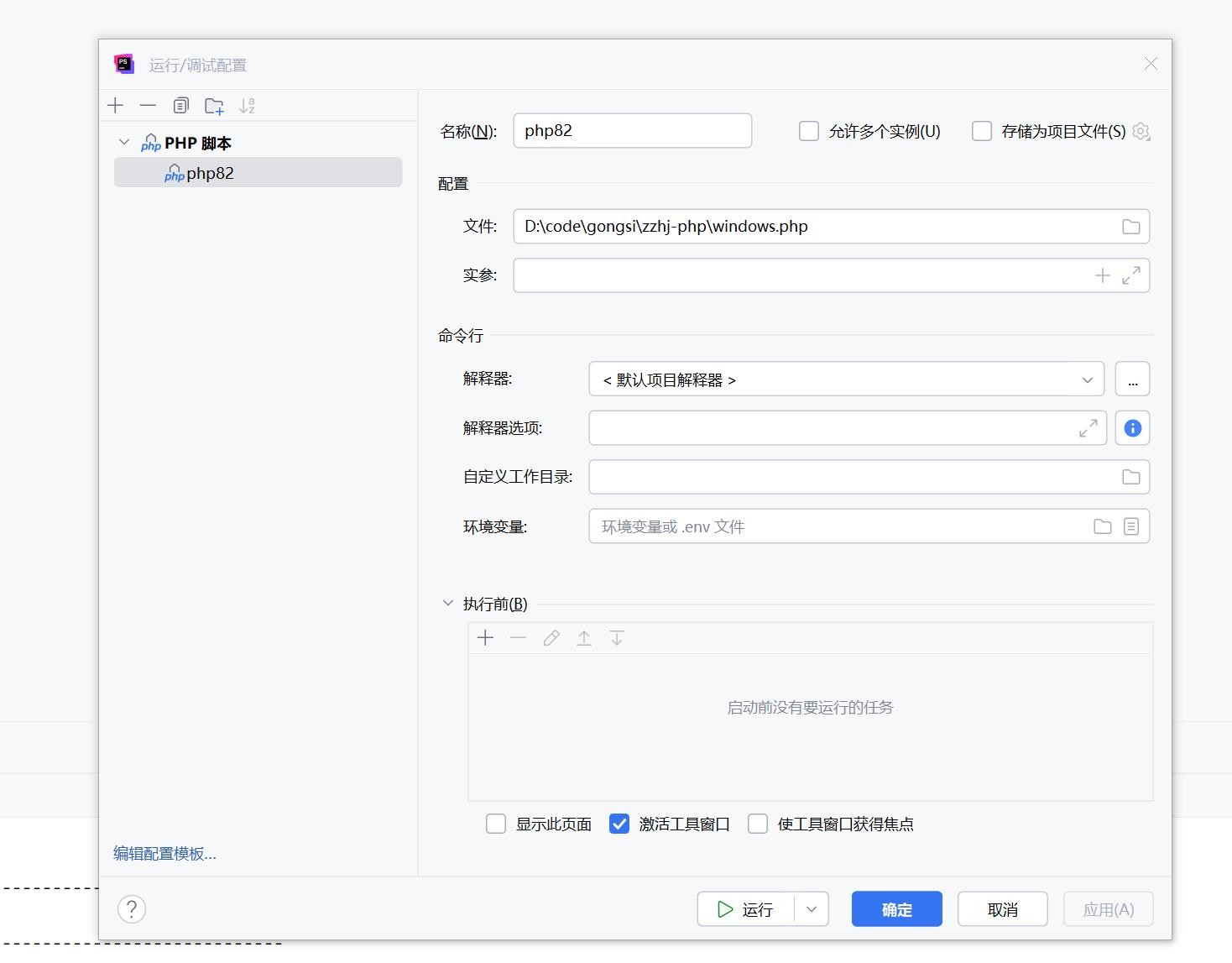
Task: Click the add new configuration plus icon
Action: pyautogui.click(x=116, y=106)
